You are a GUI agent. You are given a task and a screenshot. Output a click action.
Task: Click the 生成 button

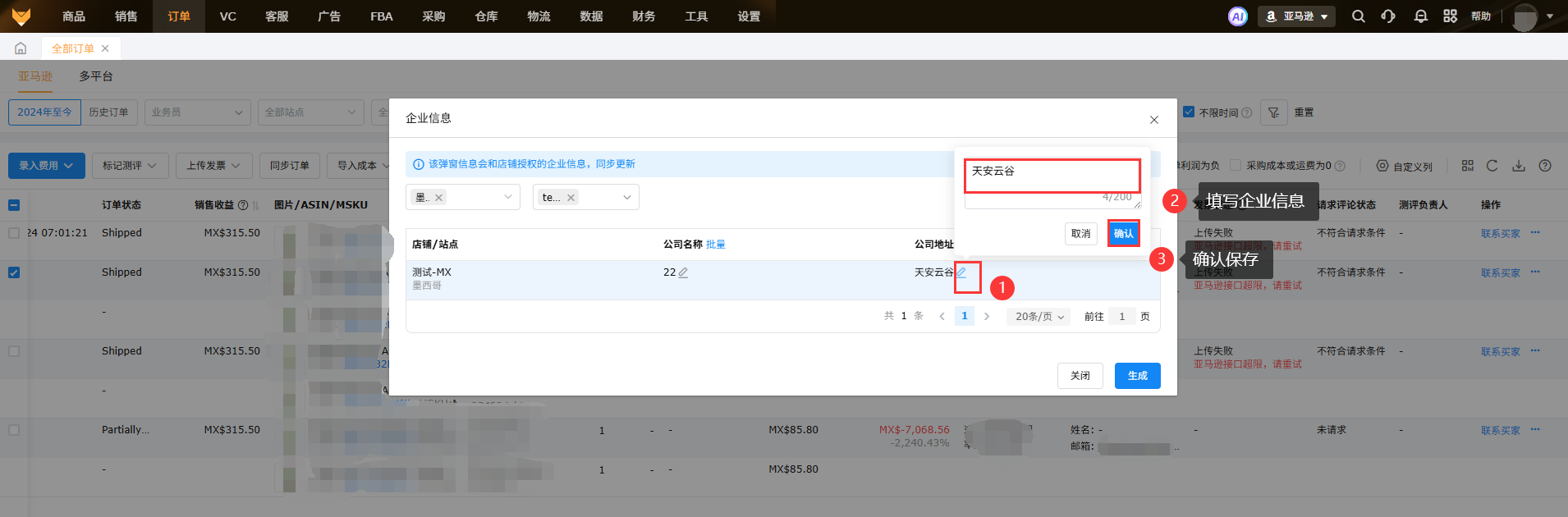click(x=1138, y=376)
